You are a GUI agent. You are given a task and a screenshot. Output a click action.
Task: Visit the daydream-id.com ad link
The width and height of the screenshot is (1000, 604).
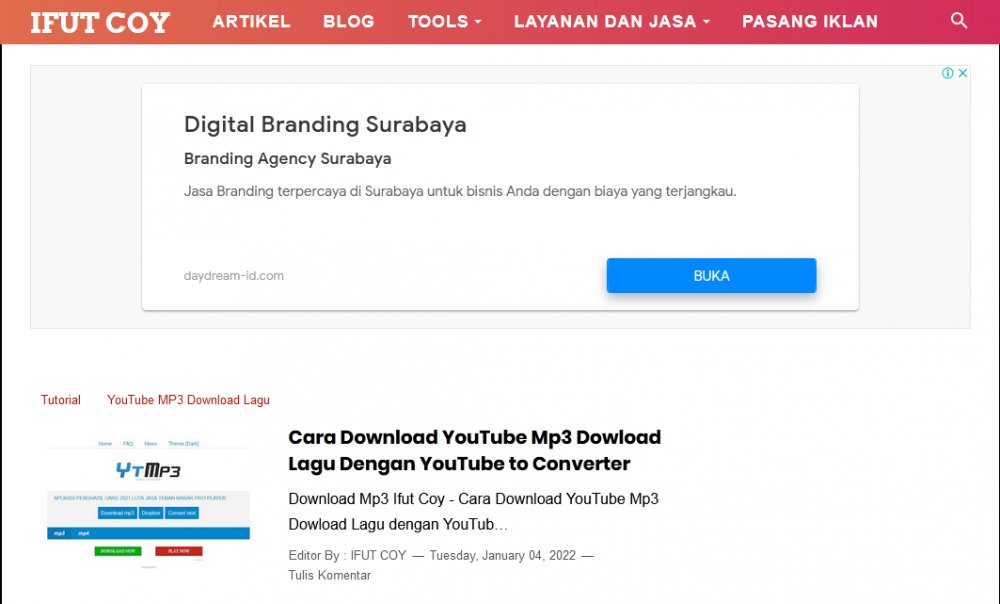[x=233, y=276]
